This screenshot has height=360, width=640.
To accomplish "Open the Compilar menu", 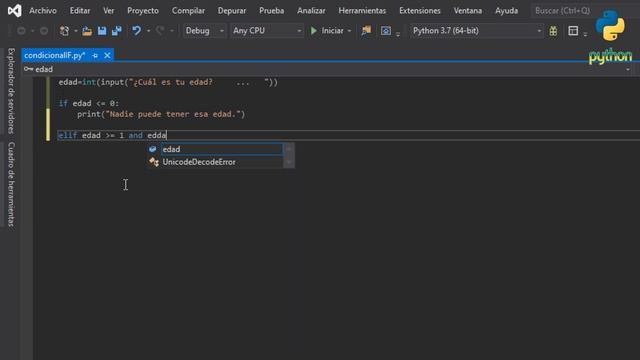I will point(188,11).
